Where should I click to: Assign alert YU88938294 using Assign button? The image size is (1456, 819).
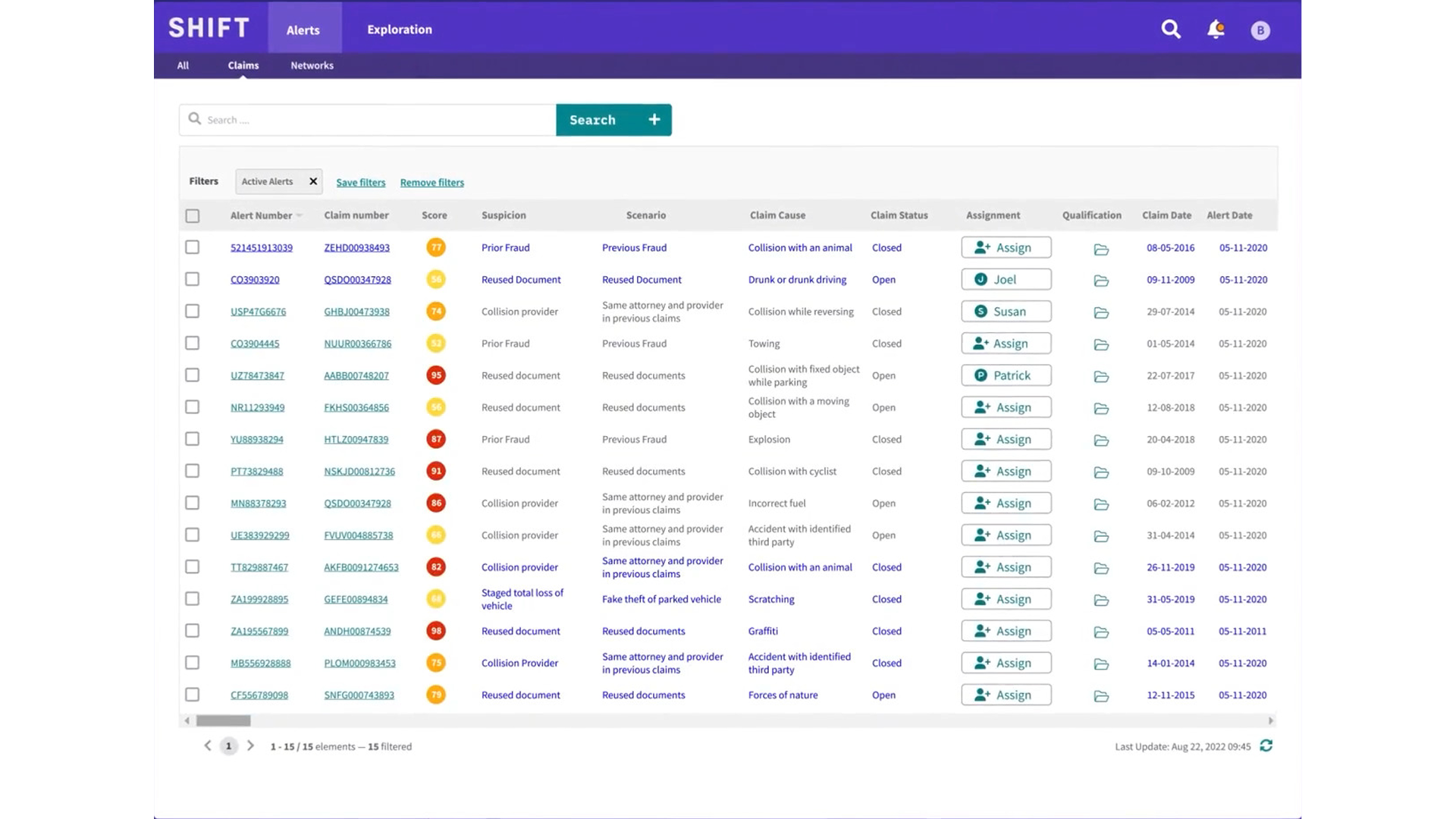tap(1006, 439)
